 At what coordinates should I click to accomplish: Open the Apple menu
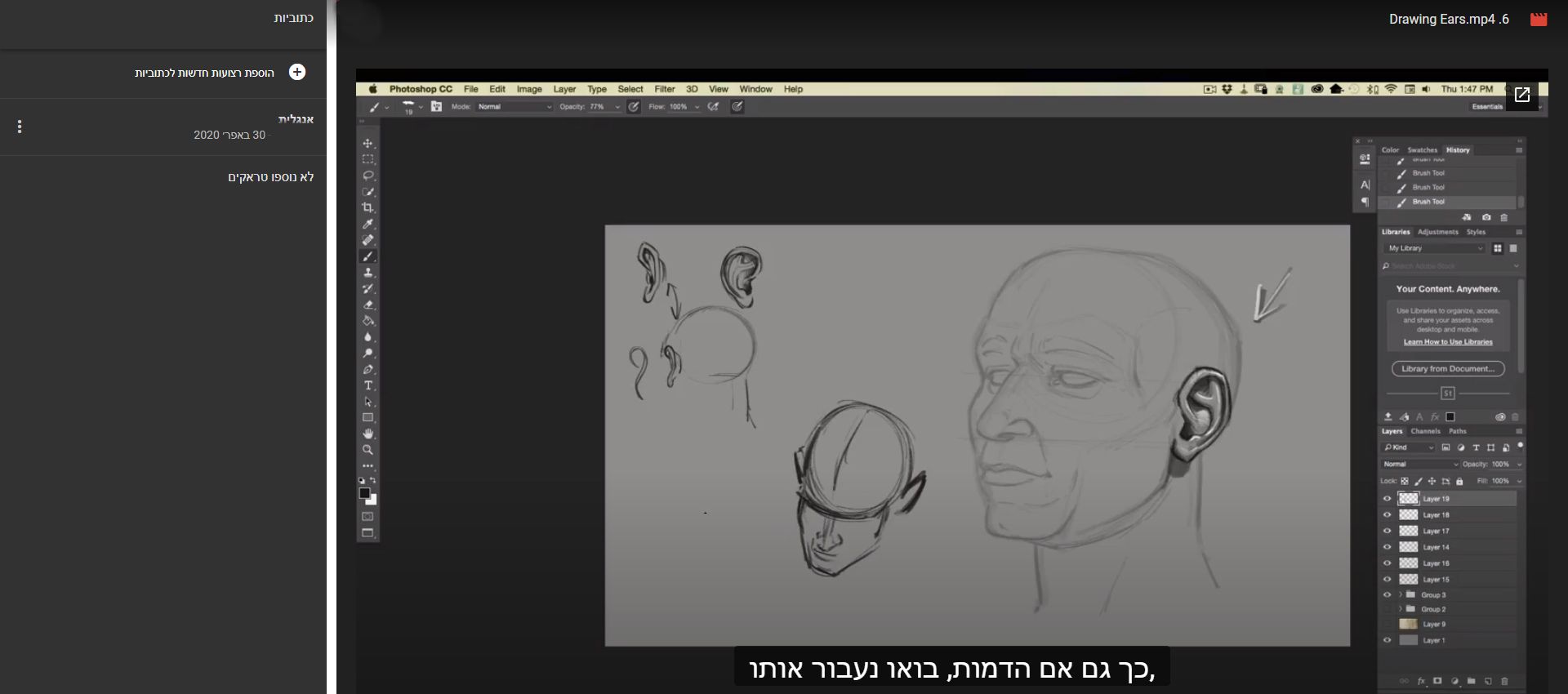pos(372,89)
